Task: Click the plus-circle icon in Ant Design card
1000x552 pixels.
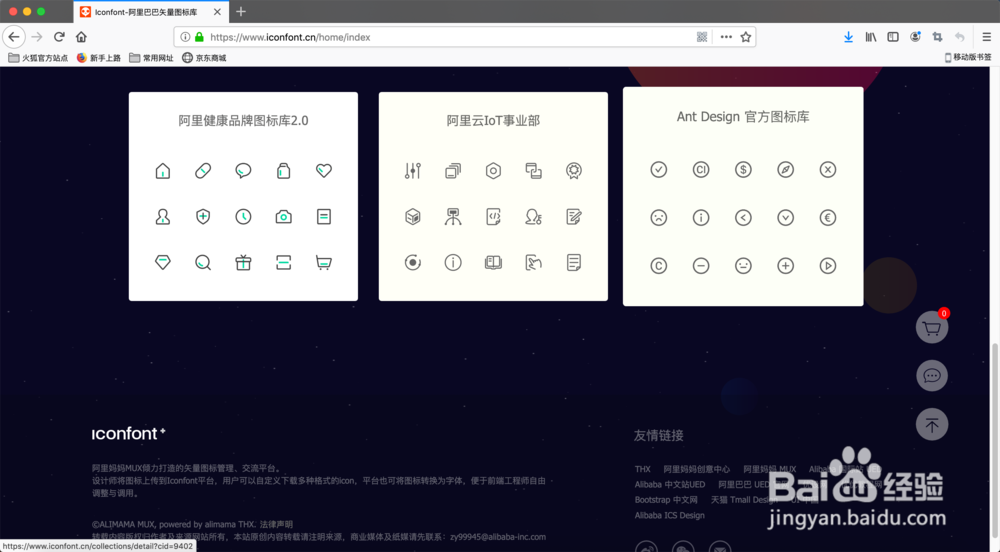Action: click(x=786, y=266)
